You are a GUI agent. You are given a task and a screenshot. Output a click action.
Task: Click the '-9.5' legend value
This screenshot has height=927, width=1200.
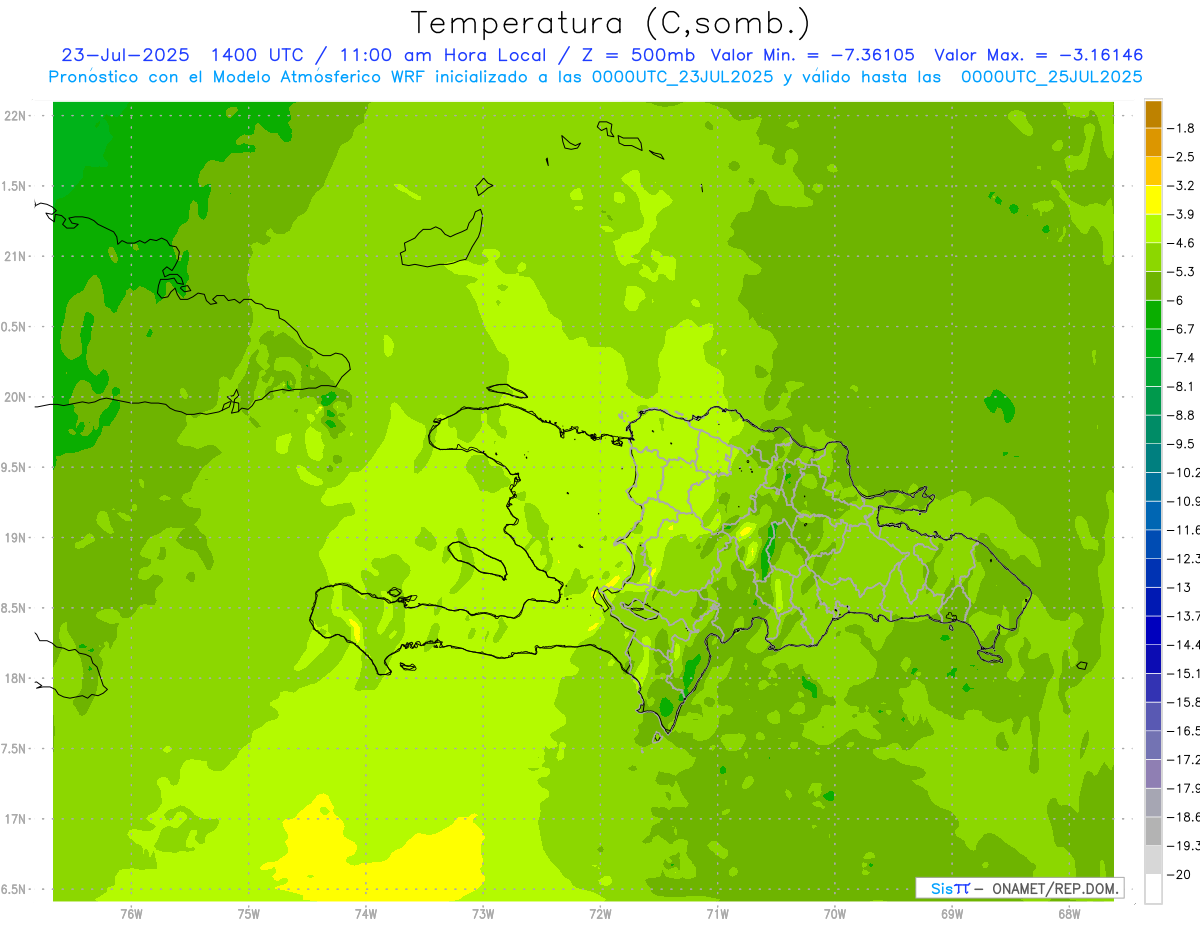[x=1182, y=443]
